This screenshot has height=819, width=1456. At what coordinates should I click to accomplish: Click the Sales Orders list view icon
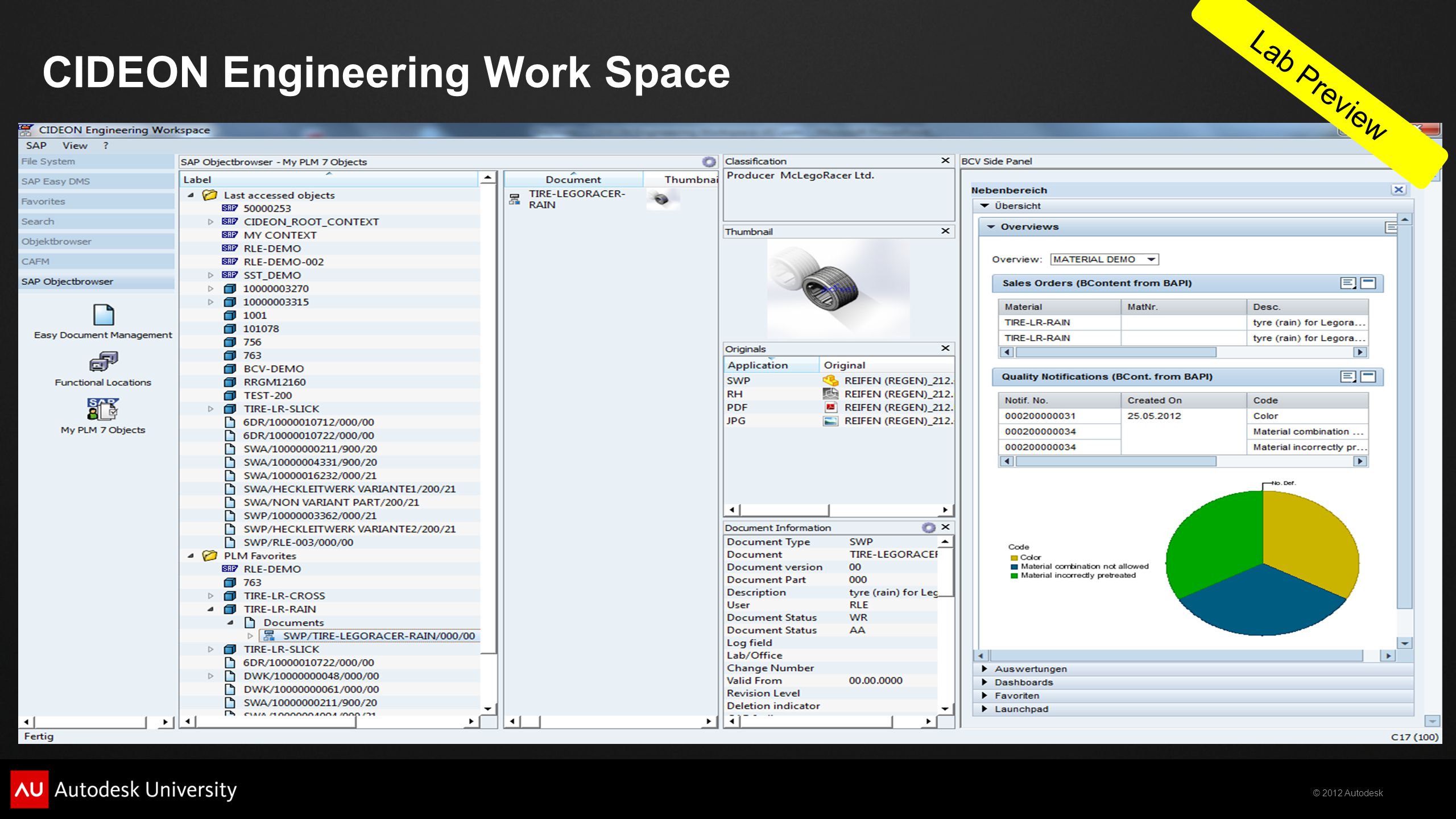(1348, 283)
